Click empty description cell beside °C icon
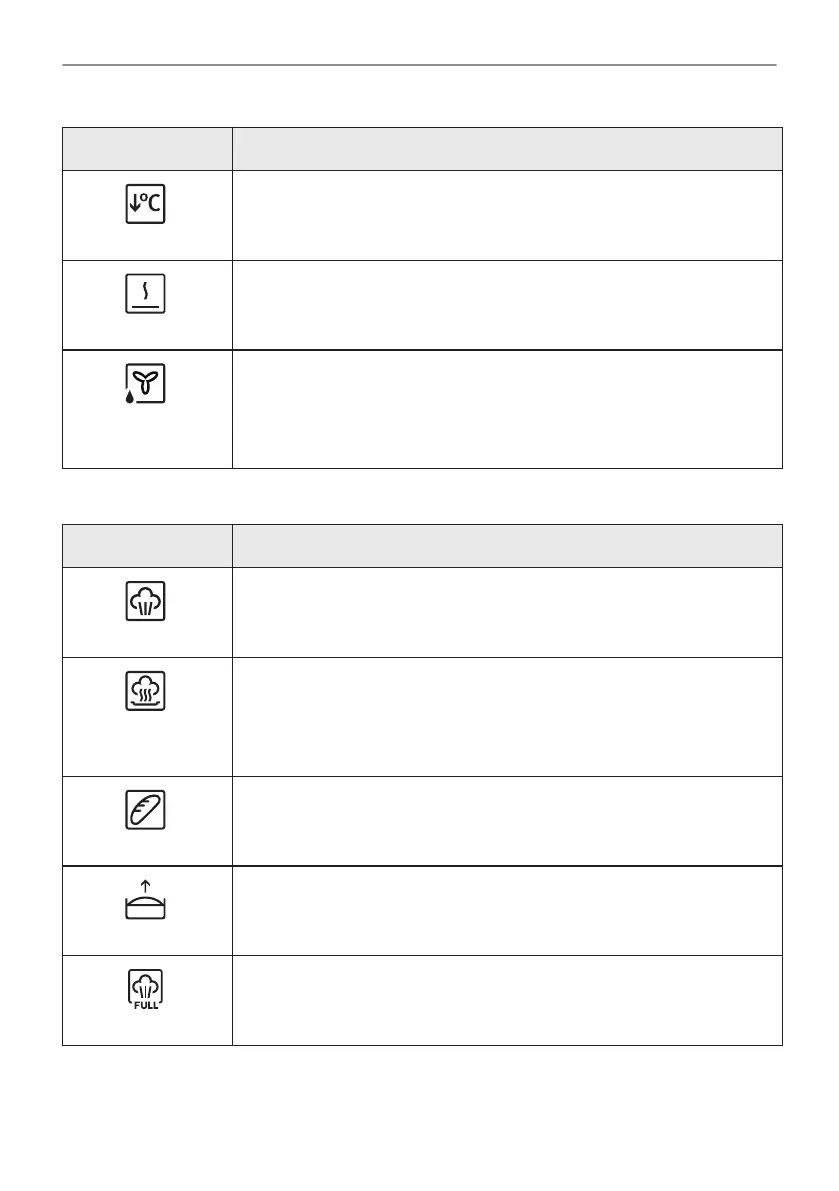Screen dimensions: 839x1191 tap(507, 216)
